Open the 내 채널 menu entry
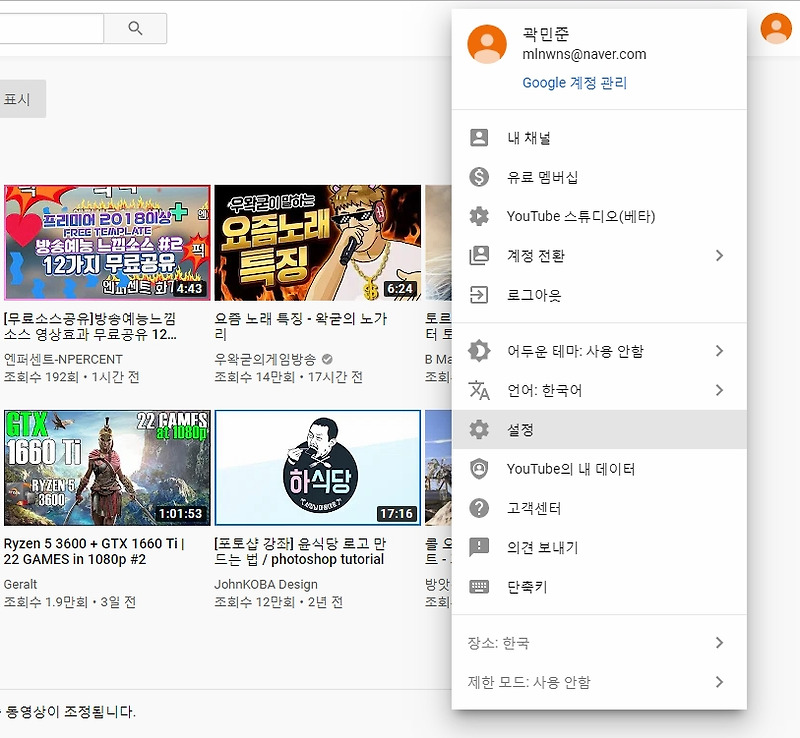 point(599,138)
